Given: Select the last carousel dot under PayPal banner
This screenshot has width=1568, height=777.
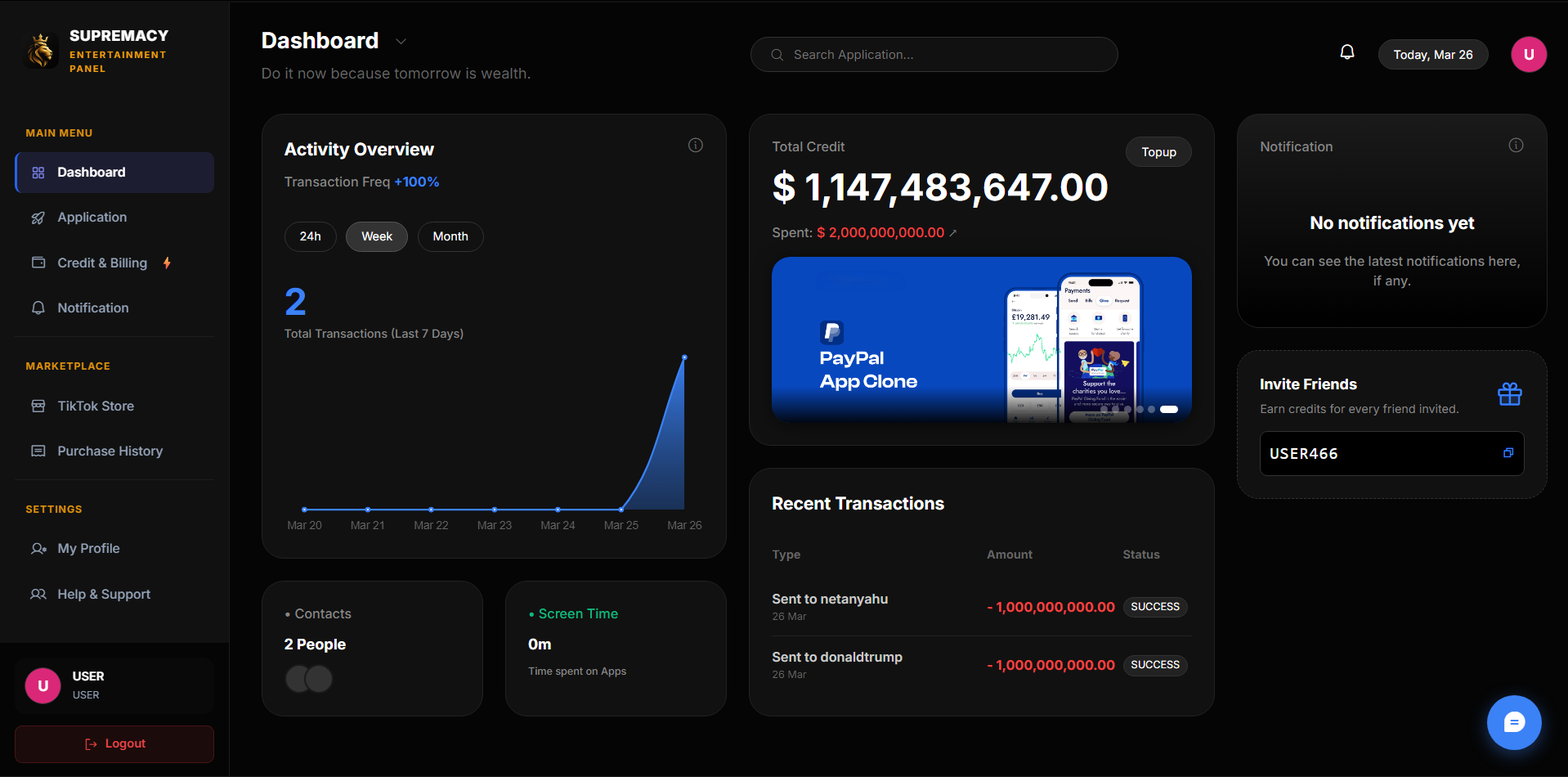Looking at the screenshot, I should pos(1169,409).
